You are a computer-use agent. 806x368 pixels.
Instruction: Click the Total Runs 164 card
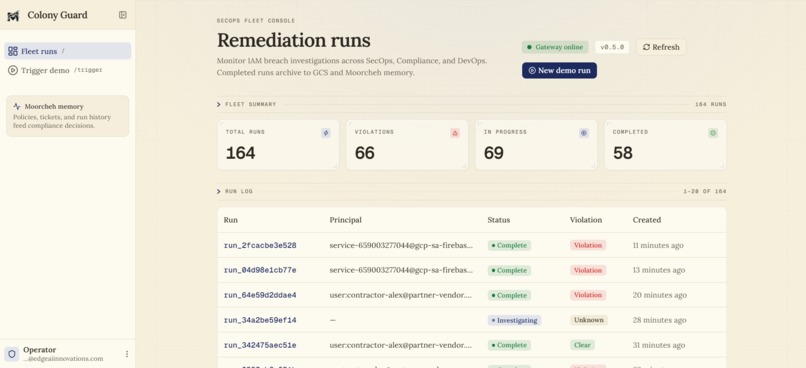pos(278,145)
